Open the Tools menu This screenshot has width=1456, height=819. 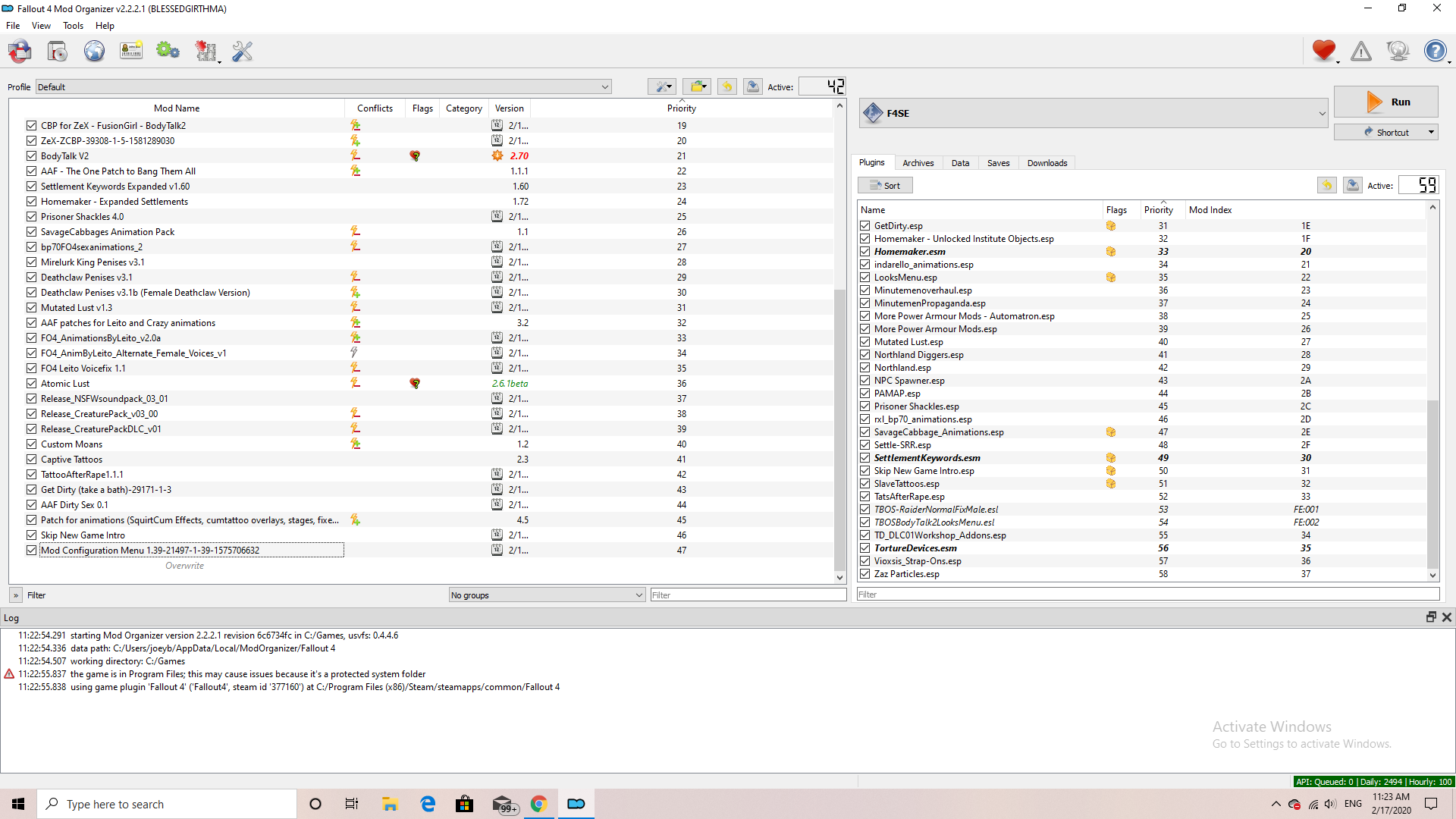[x=74, y=26]
